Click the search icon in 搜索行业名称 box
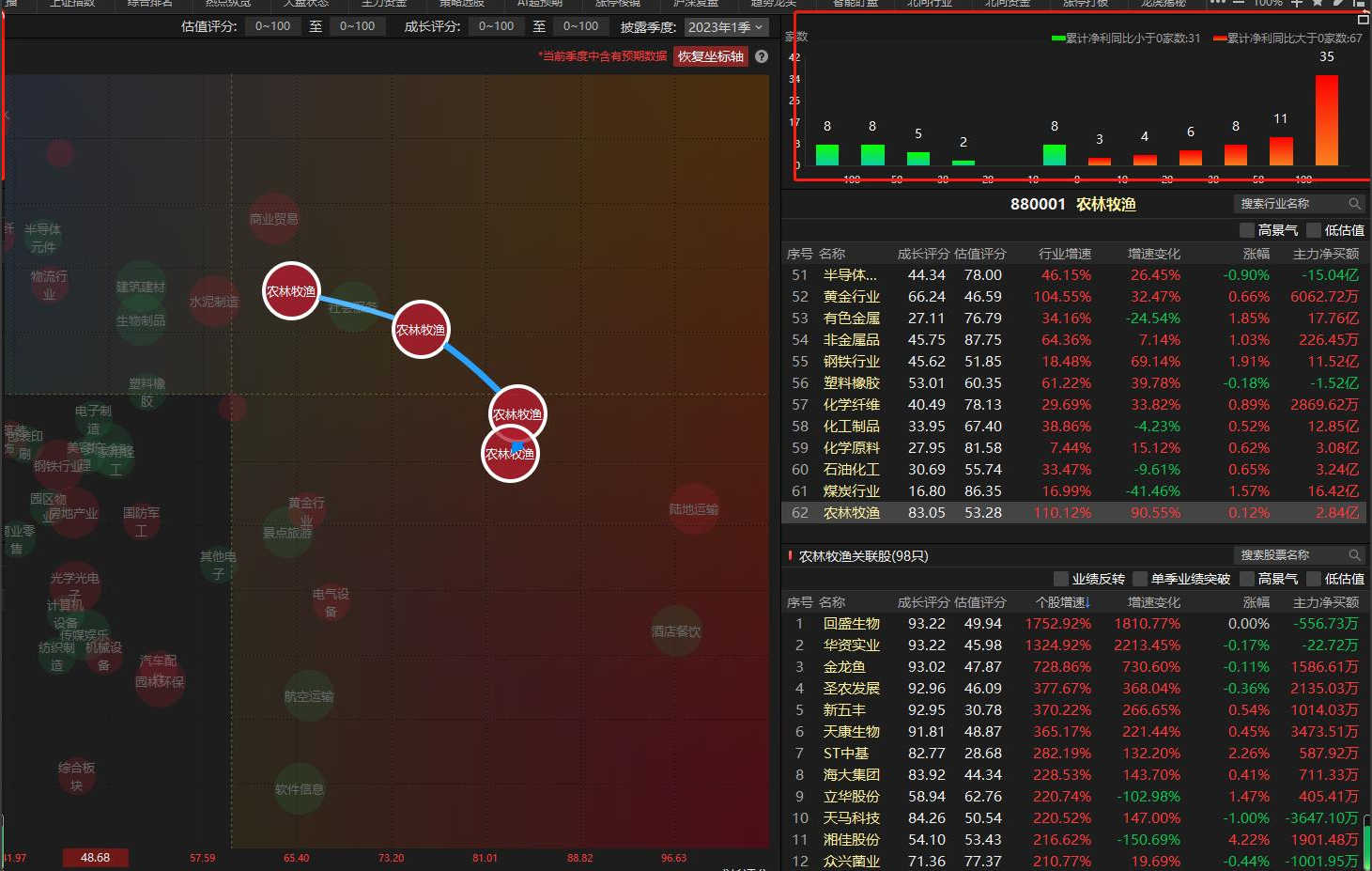Viewport: 1372px width, 871px height. 1354,204
